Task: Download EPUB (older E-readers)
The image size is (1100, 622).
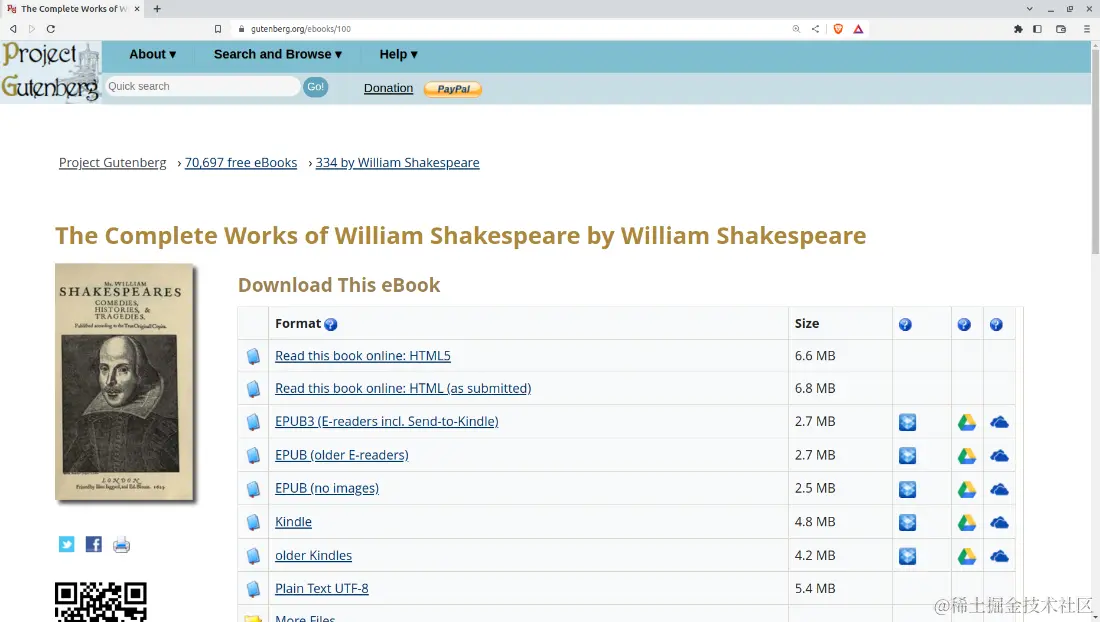Action: [342, 455]
